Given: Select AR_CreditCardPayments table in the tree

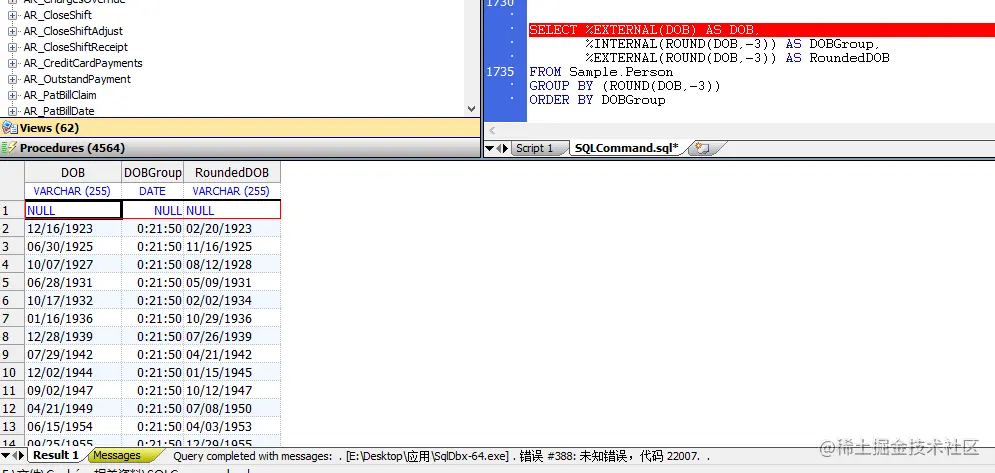Looking at the screenshot, I should [x=83, y=63].
